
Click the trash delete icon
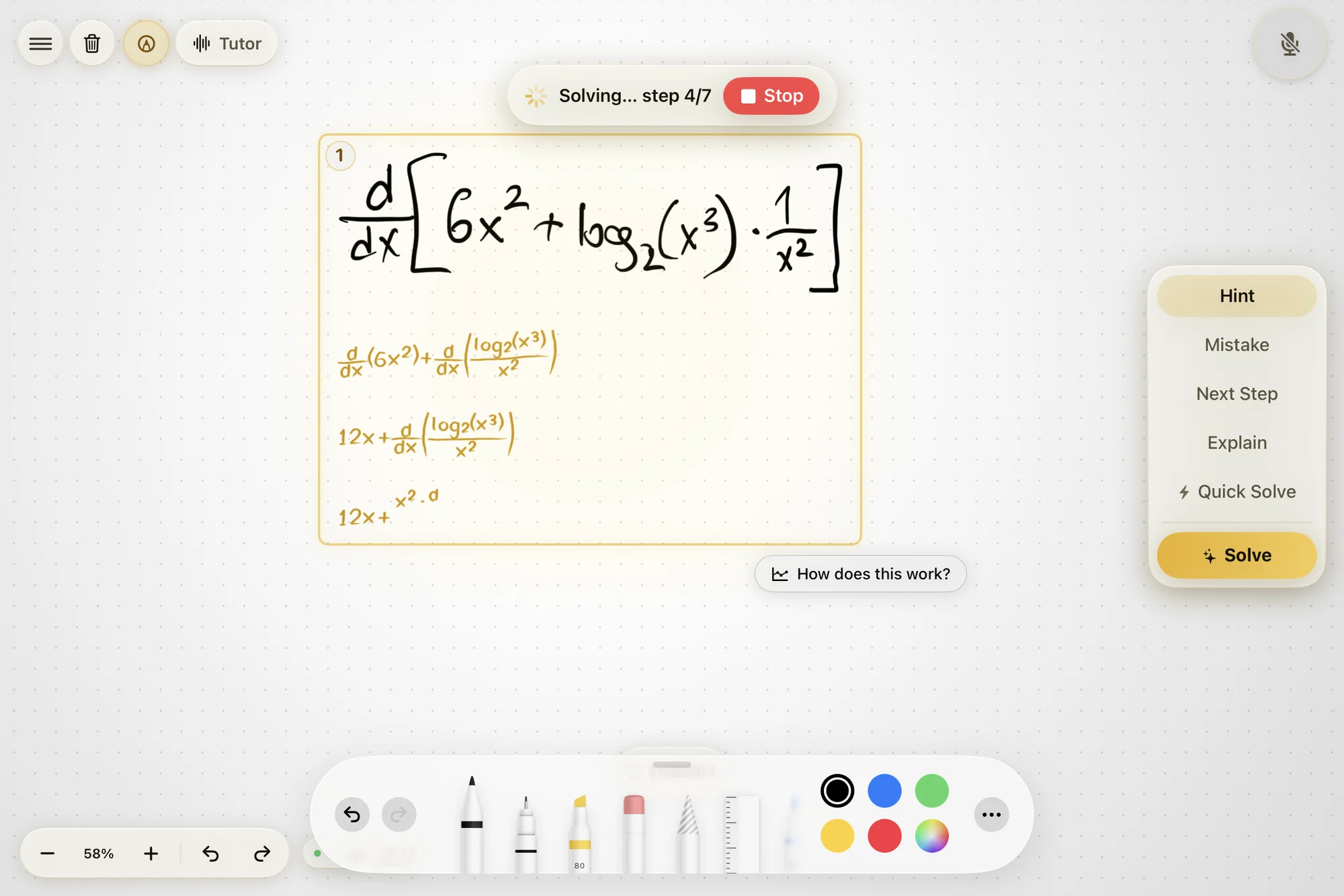[92, 44]
